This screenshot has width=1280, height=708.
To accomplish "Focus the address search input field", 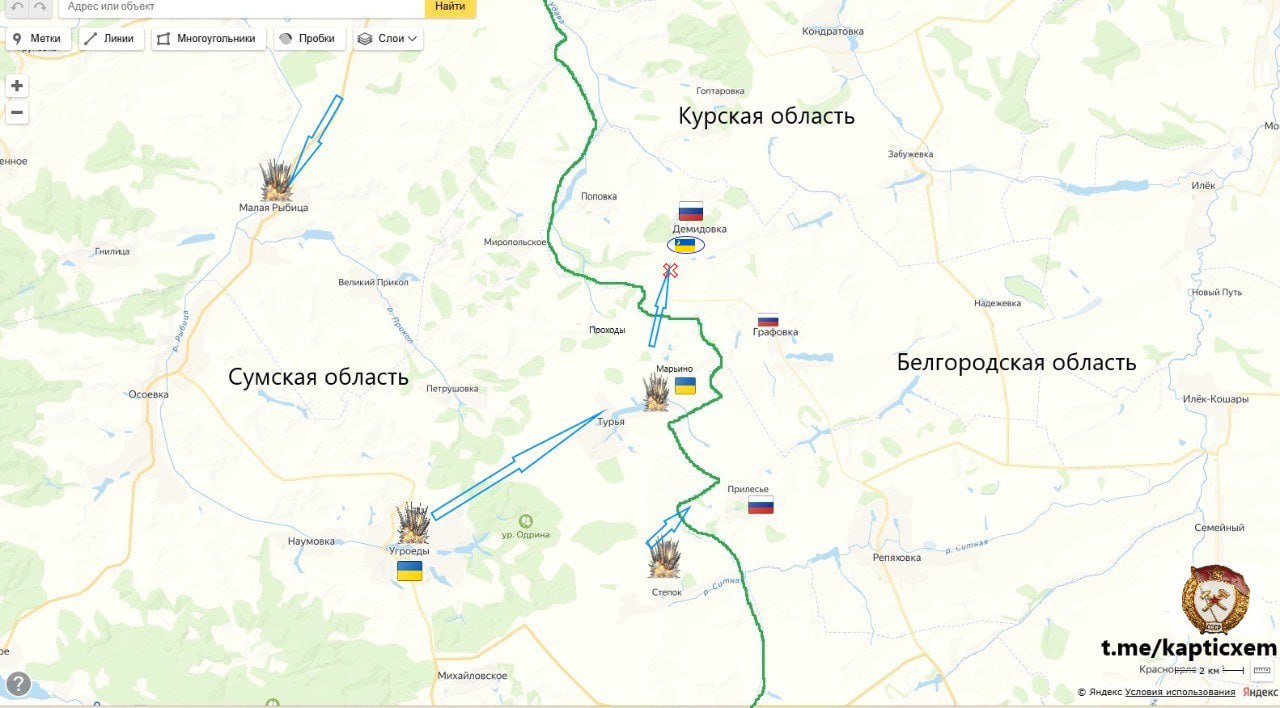I will click(242, 7).
